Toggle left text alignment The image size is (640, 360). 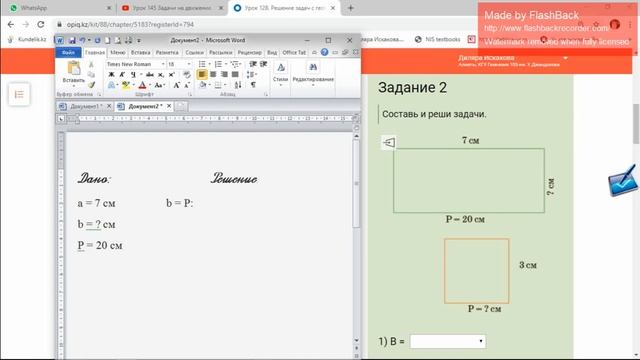202,74
